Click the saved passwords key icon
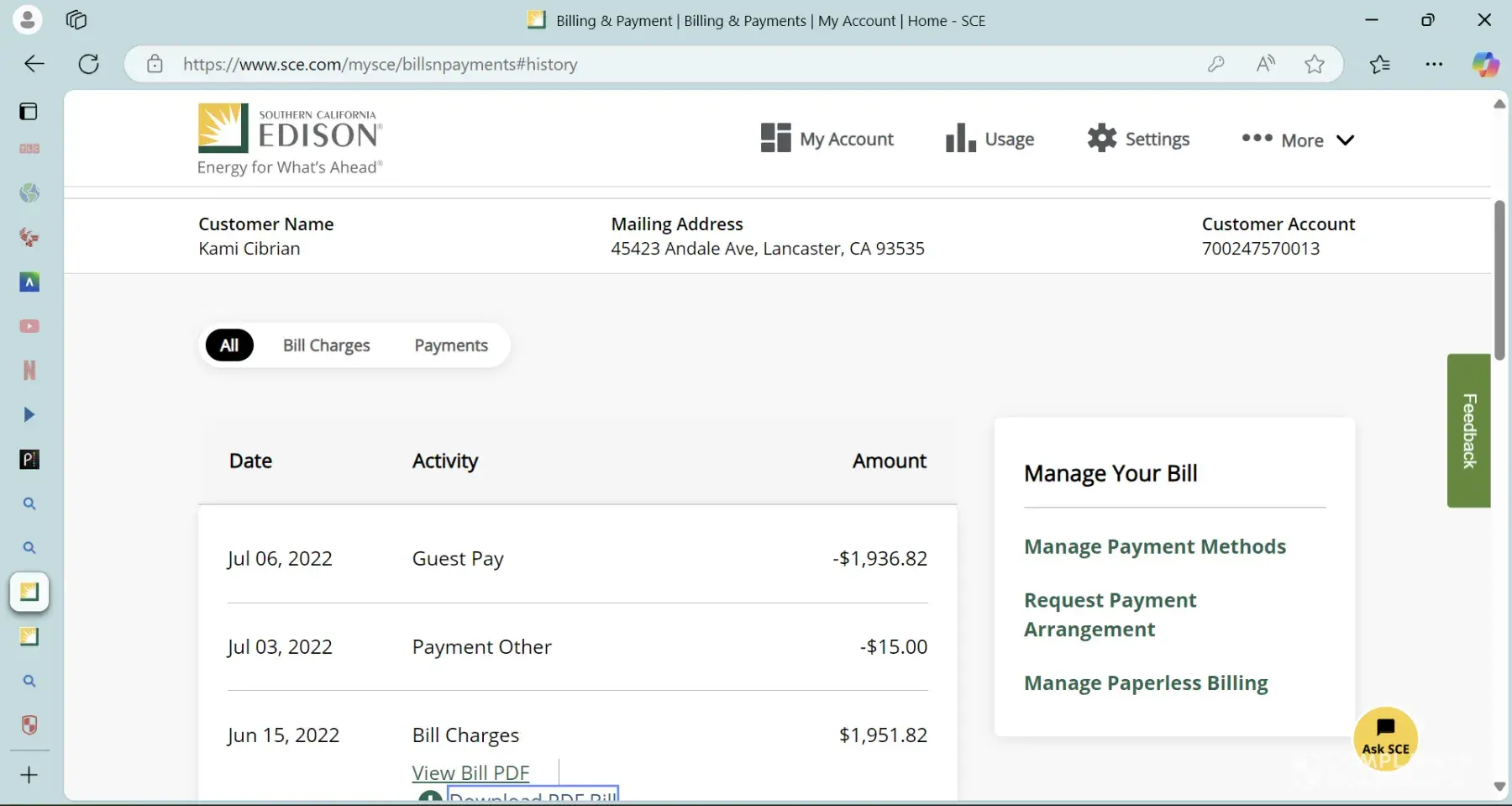 point(1215,65)
